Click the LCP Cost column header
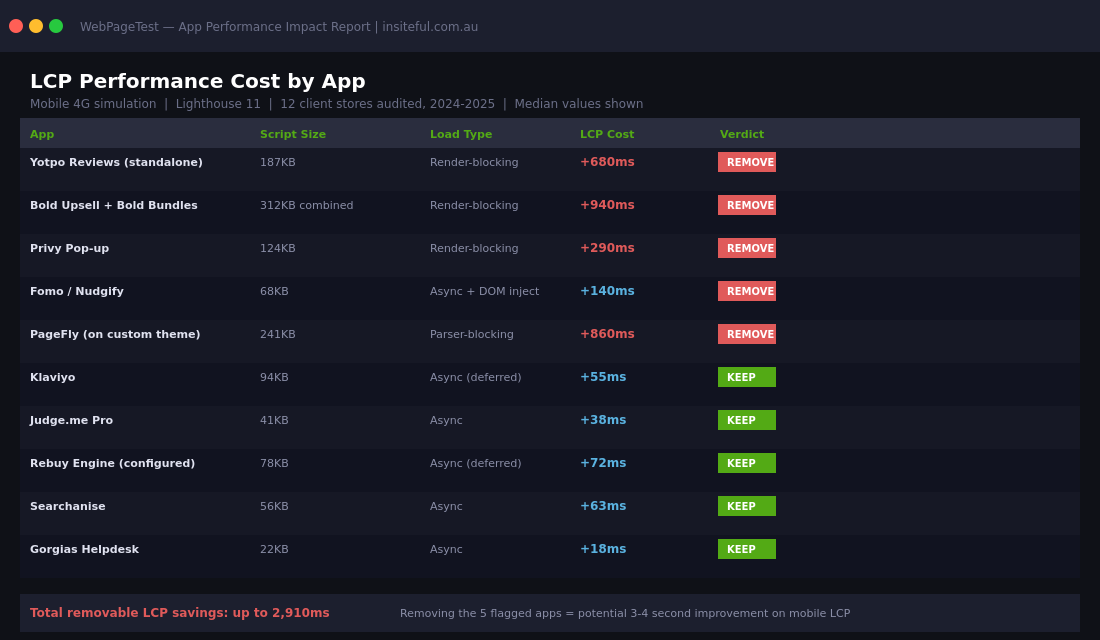Screen dimensions: 1100x640 (607, 134)
